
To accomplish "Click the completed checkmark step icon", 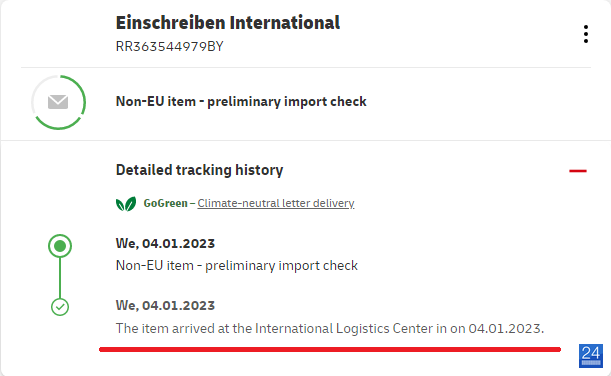I will click(60, 307).
